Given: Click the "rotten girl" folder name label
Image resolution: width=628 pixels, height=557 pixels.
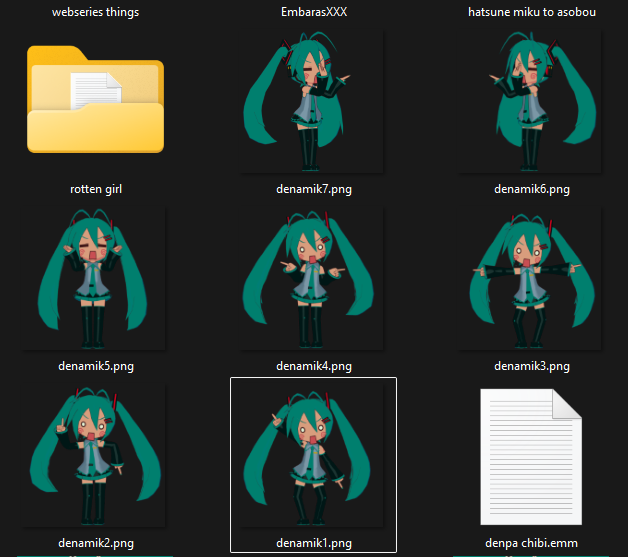Looking at the screenshot, I should (96, 189).
